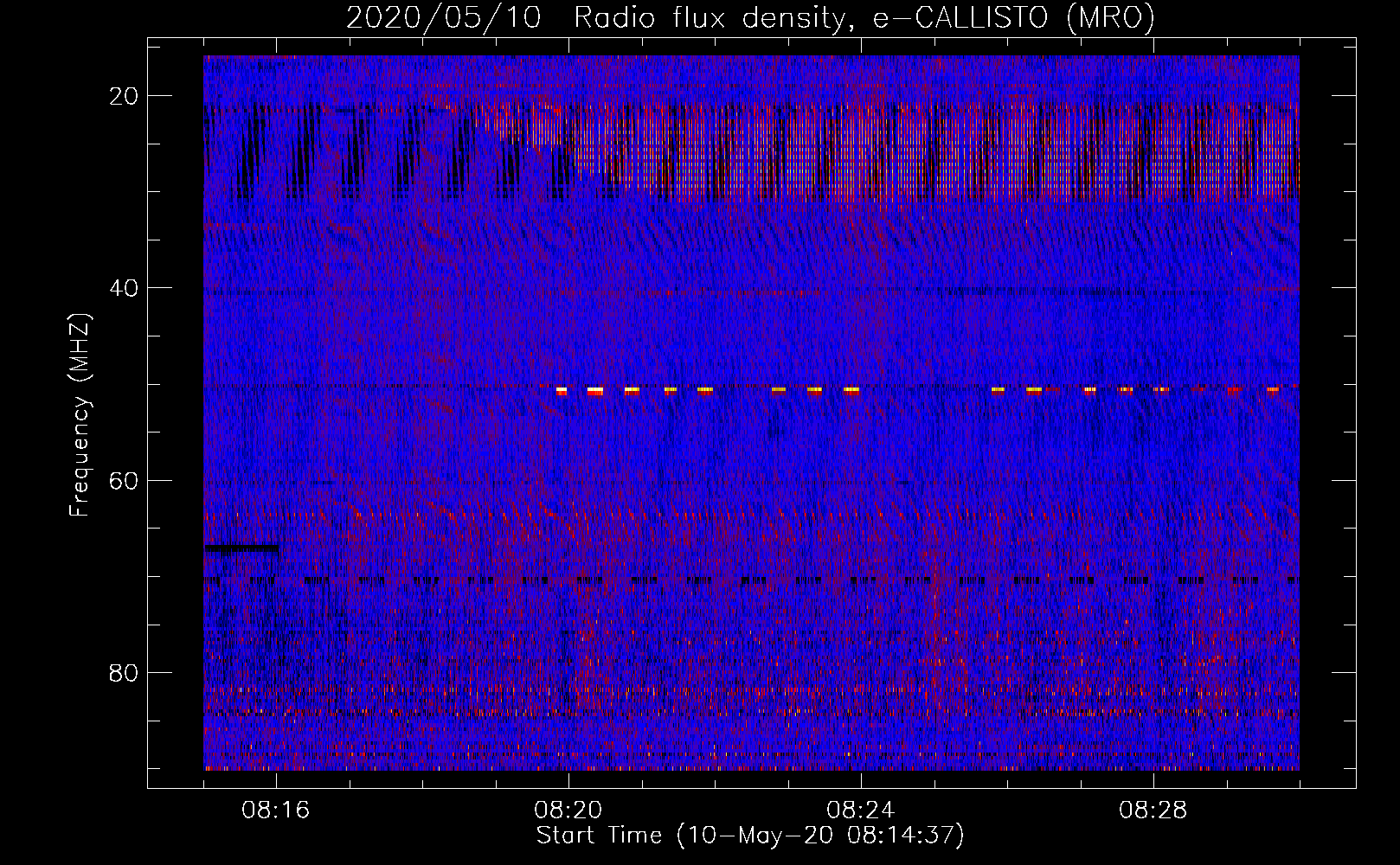Click the '08:20' time tick label
The width and height of the screenshot is (1400, 865).
568,811
